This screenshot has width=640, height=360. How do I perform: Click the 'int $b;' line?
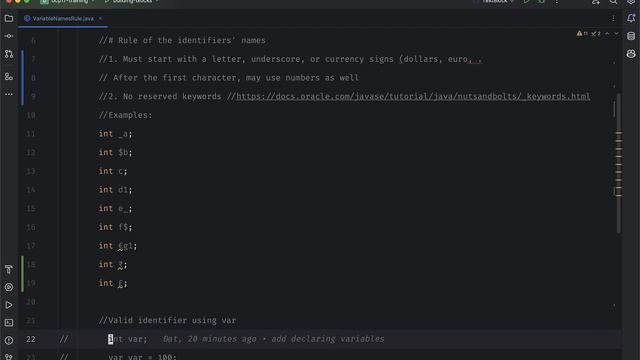[116, 153]
